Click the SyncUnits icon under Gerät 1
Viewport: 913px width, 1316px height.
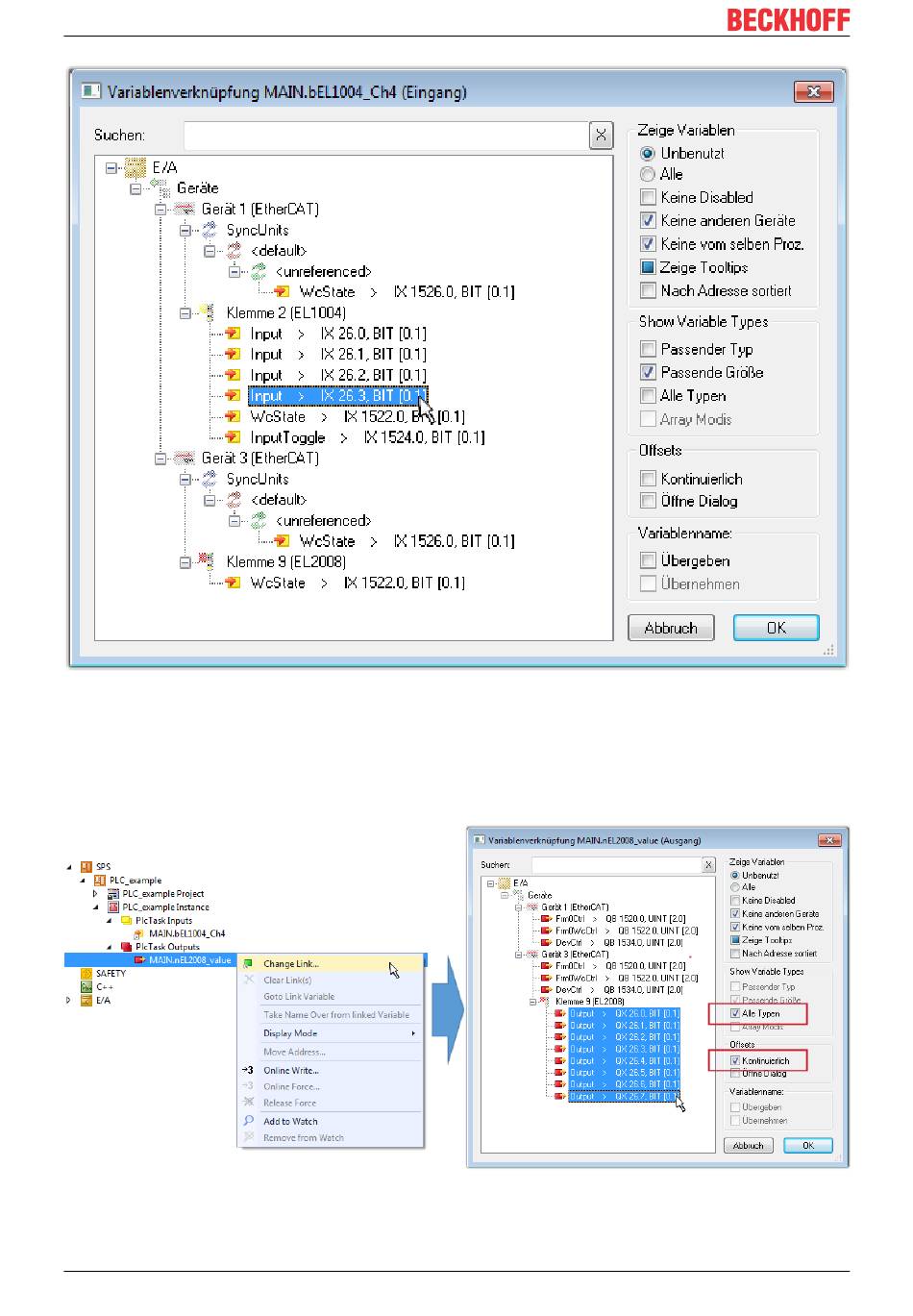point(210,230)
